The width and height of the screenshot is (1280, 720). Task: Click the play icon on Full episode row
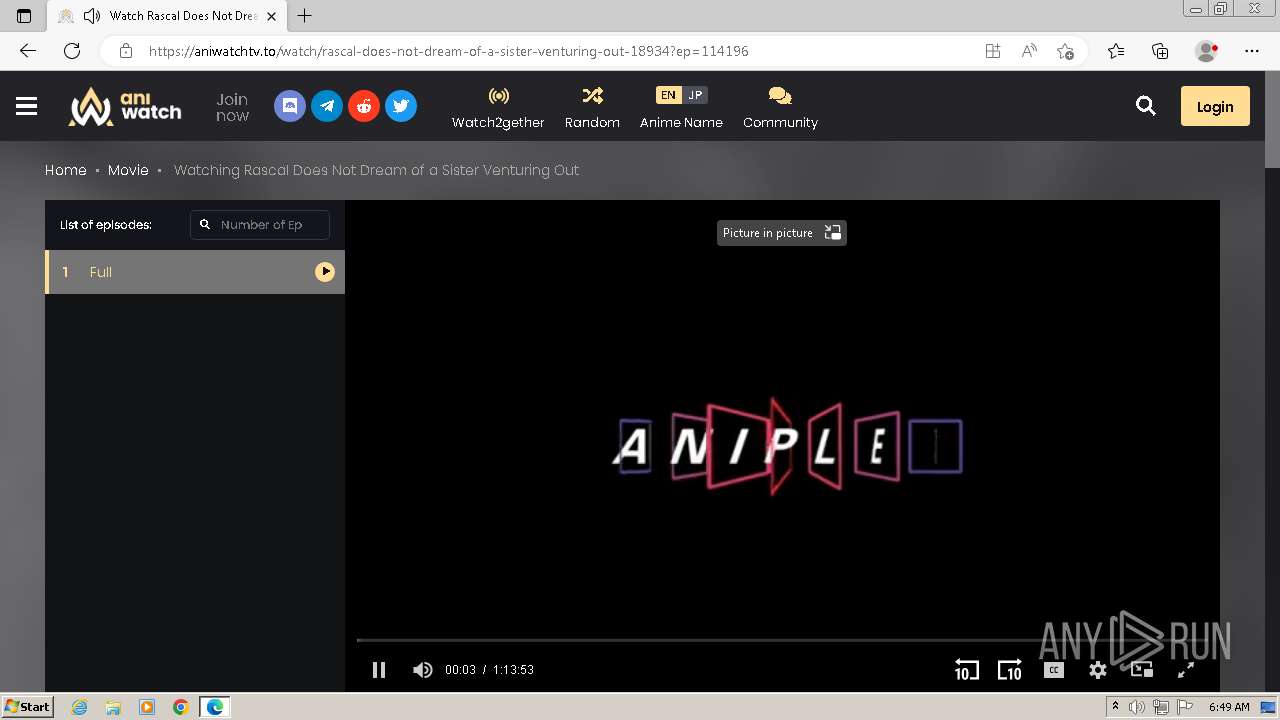(325, 272)
